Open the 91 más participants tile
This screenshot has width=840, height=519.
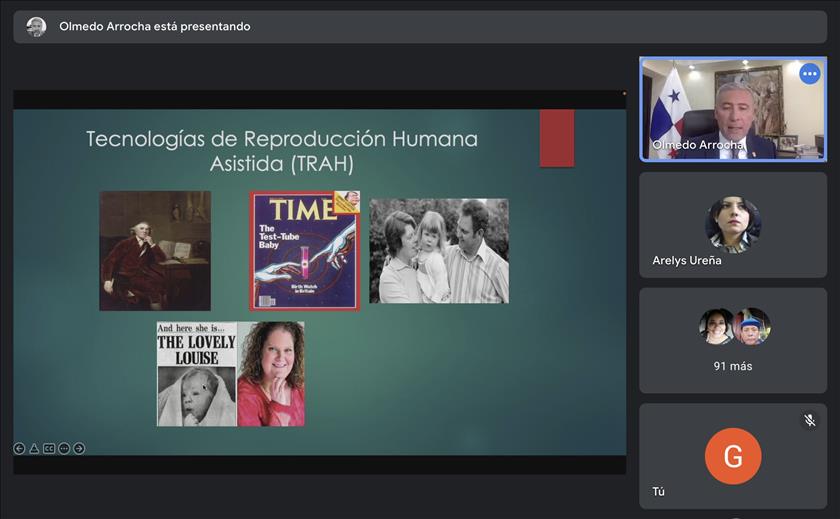(x=733, y=341)
